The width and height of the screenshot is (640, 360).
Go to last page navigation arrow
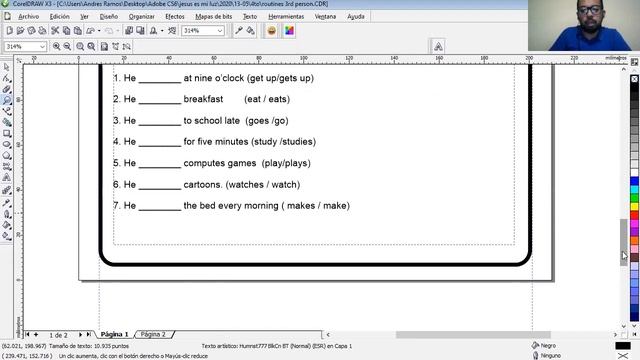(89, 334)
